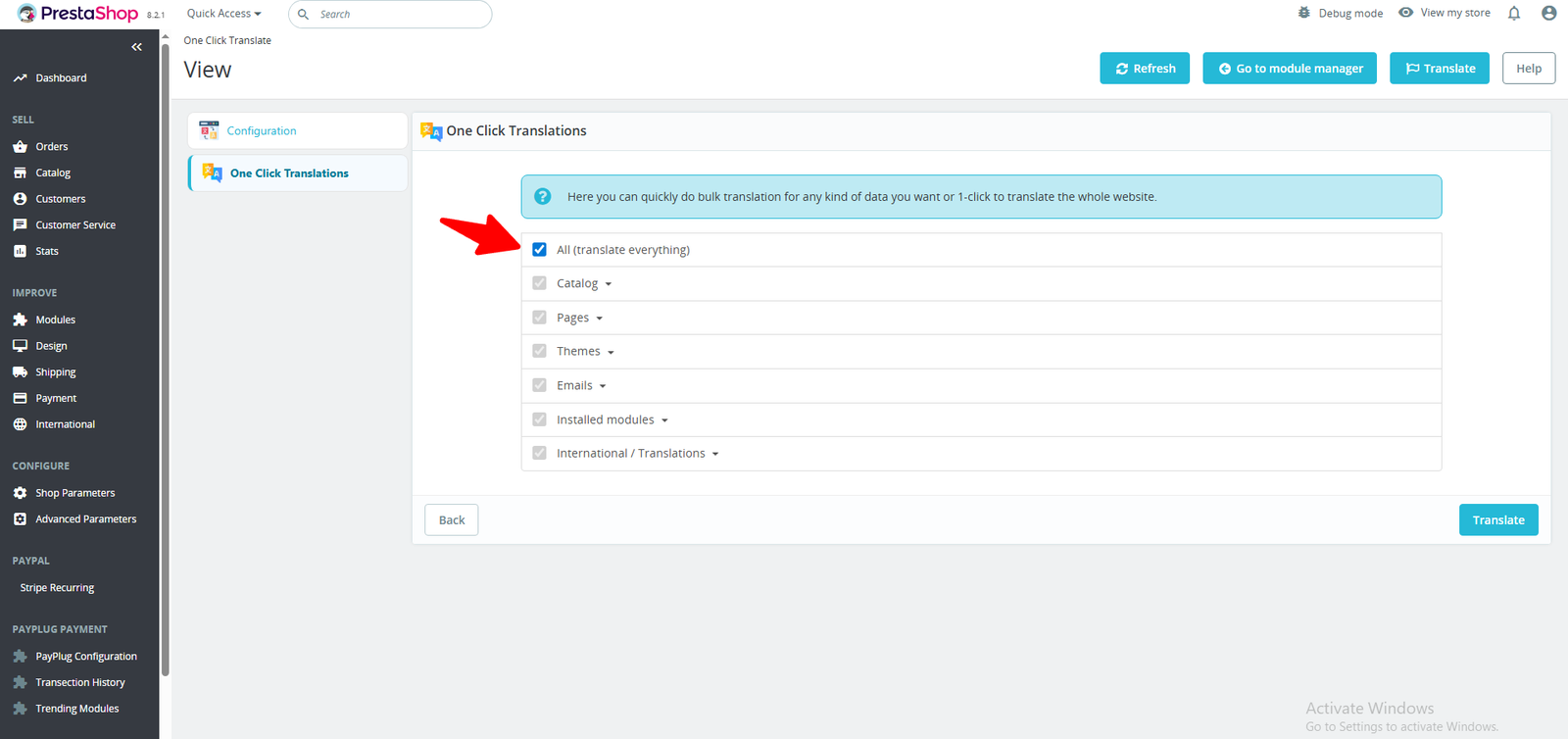Collapse the sidebar with double-chevron icon
The image size is (1568, 739).
point(136,47)
